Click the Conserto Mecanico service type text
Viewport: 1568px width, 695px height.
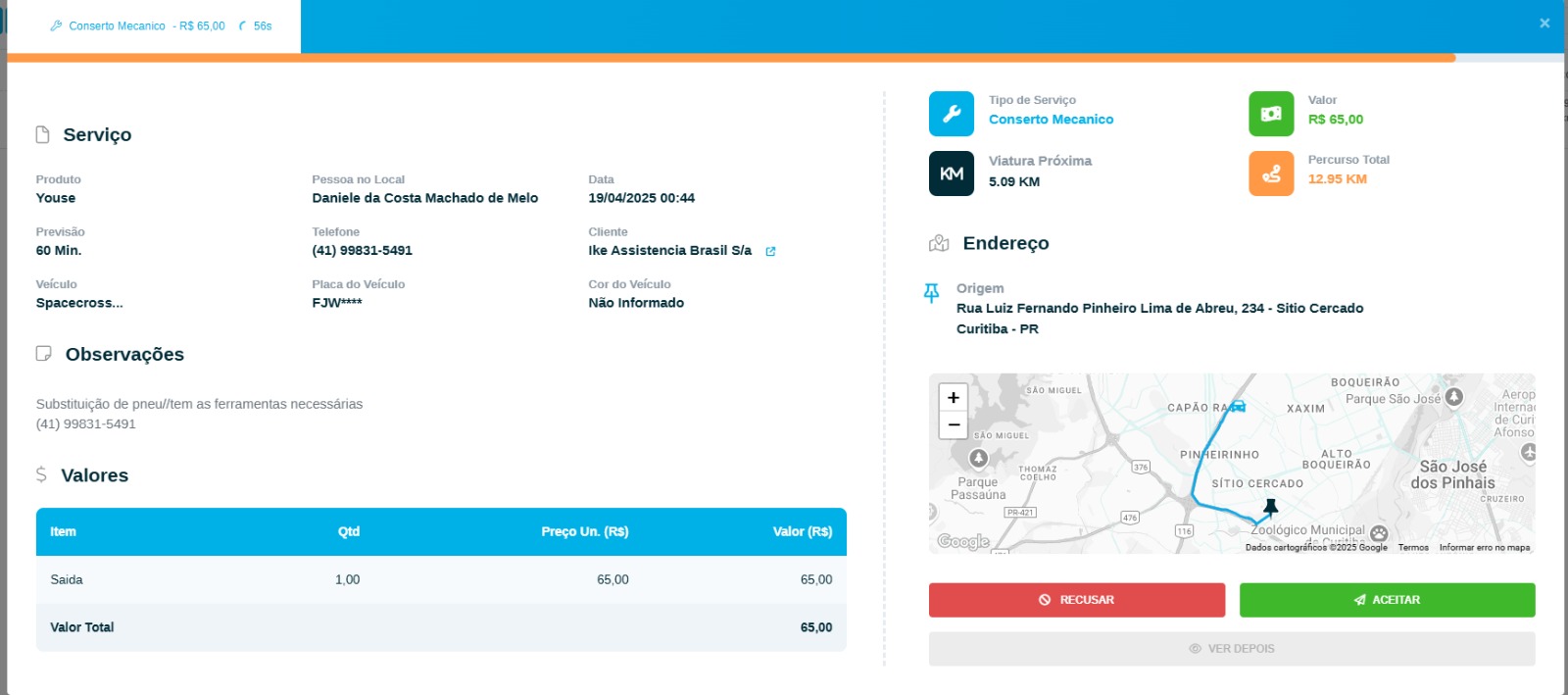pyautogui.click(x=1051, y=120)
